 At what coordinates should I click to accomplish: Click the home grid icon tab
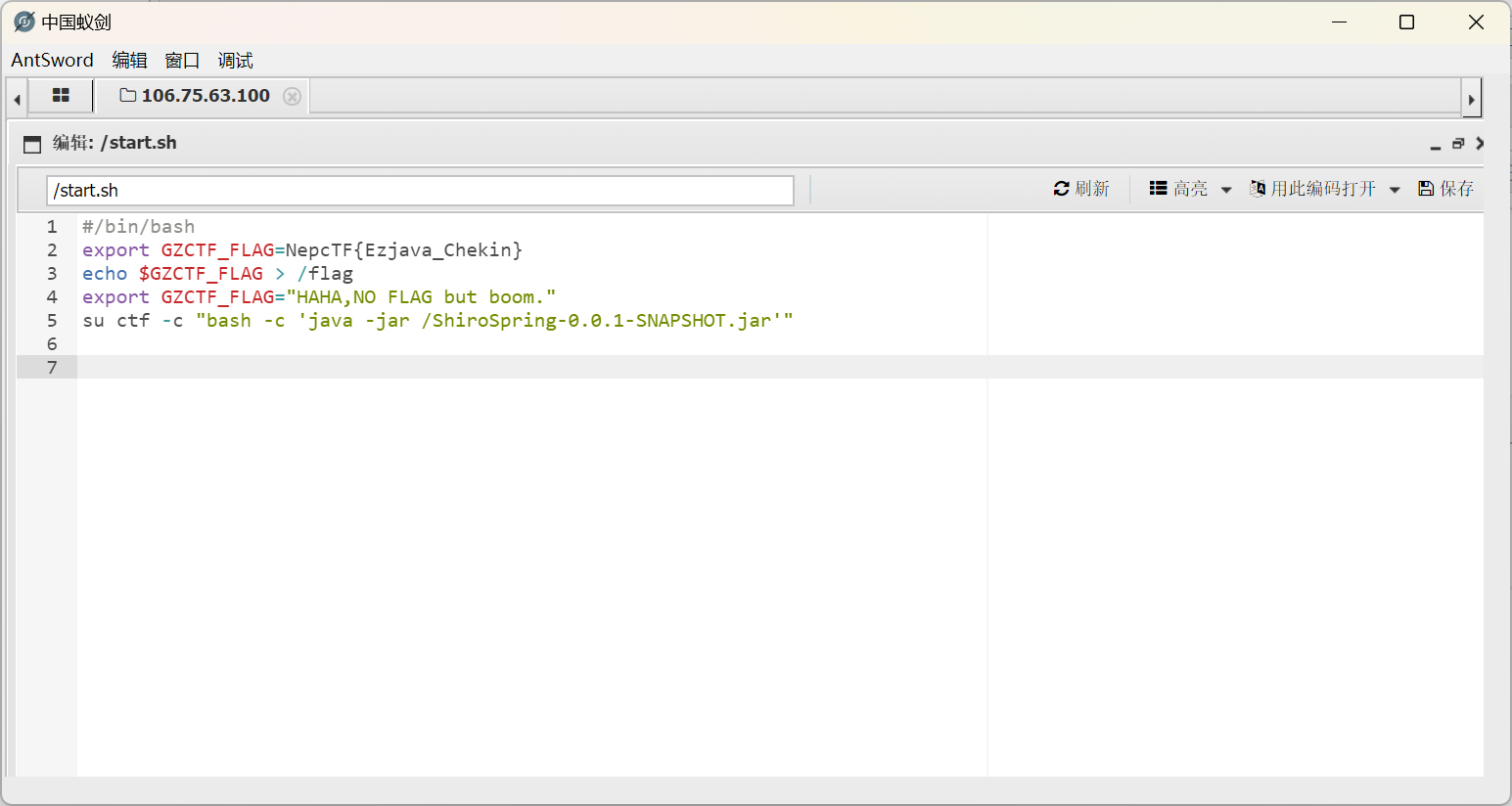click(x=61, y=95)
